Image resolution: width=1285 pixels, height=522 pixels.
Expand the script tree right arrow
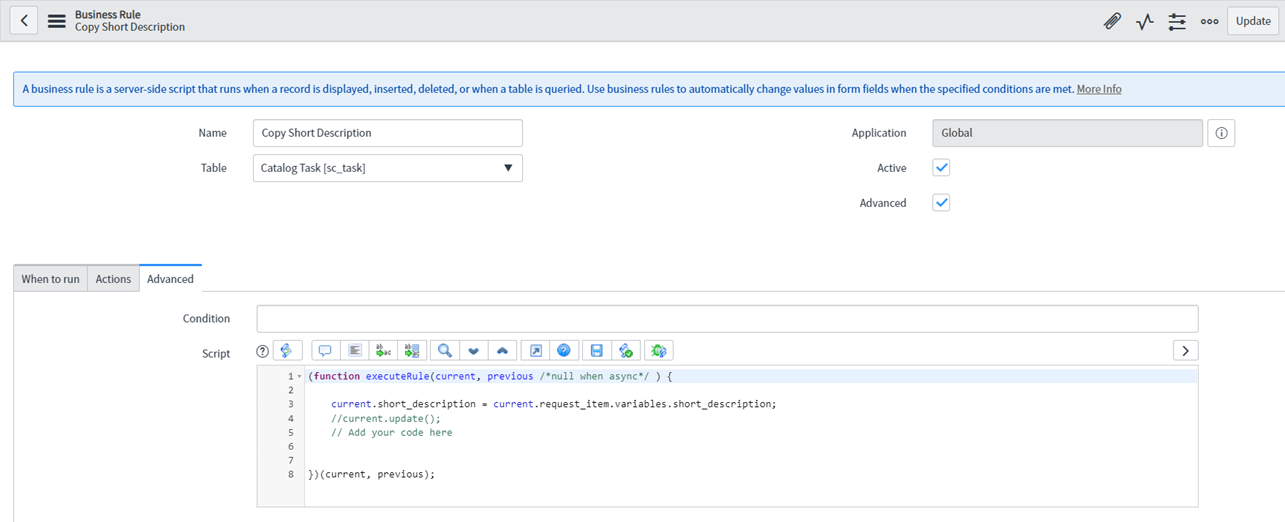click(x=1185, y=350)
